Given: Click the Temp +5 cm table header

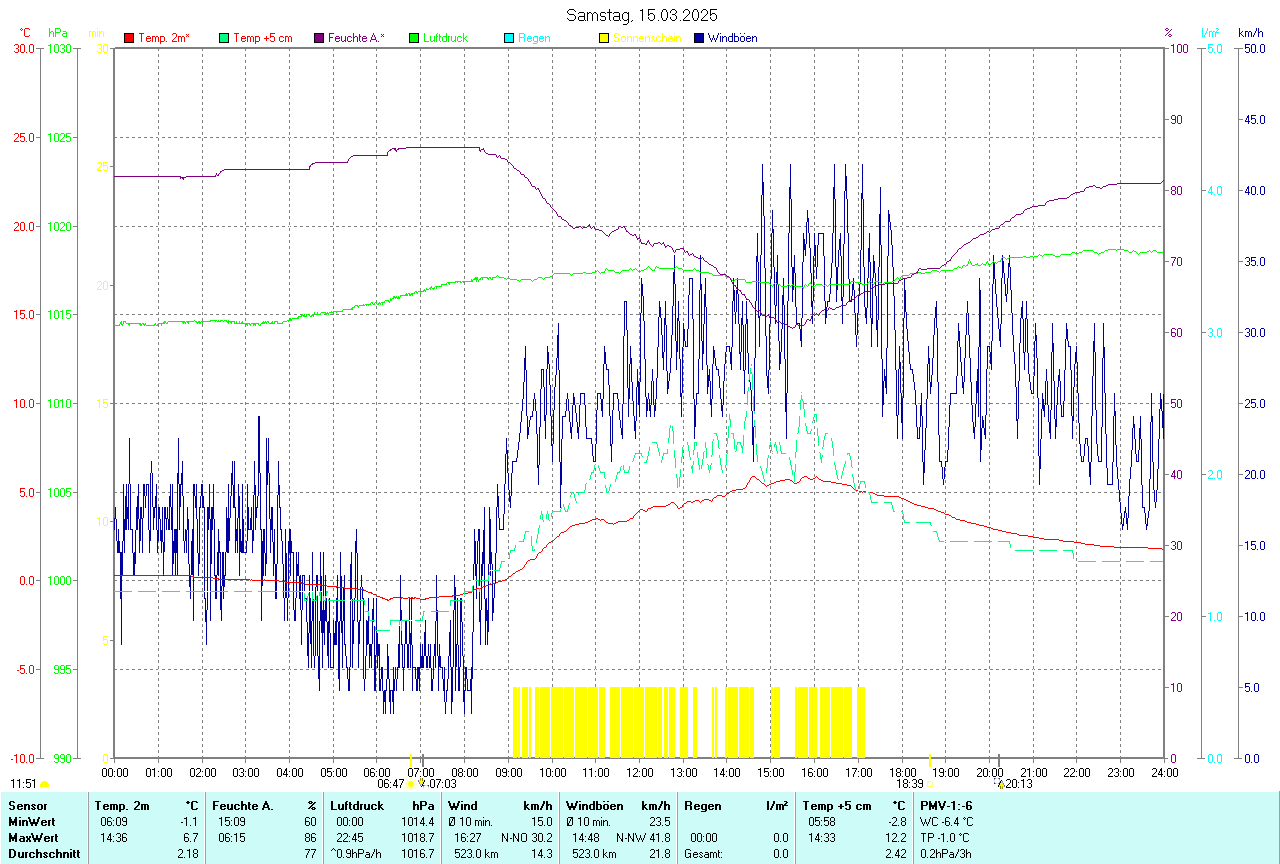Looking at the screenshot, I should [x=837, y=806].
